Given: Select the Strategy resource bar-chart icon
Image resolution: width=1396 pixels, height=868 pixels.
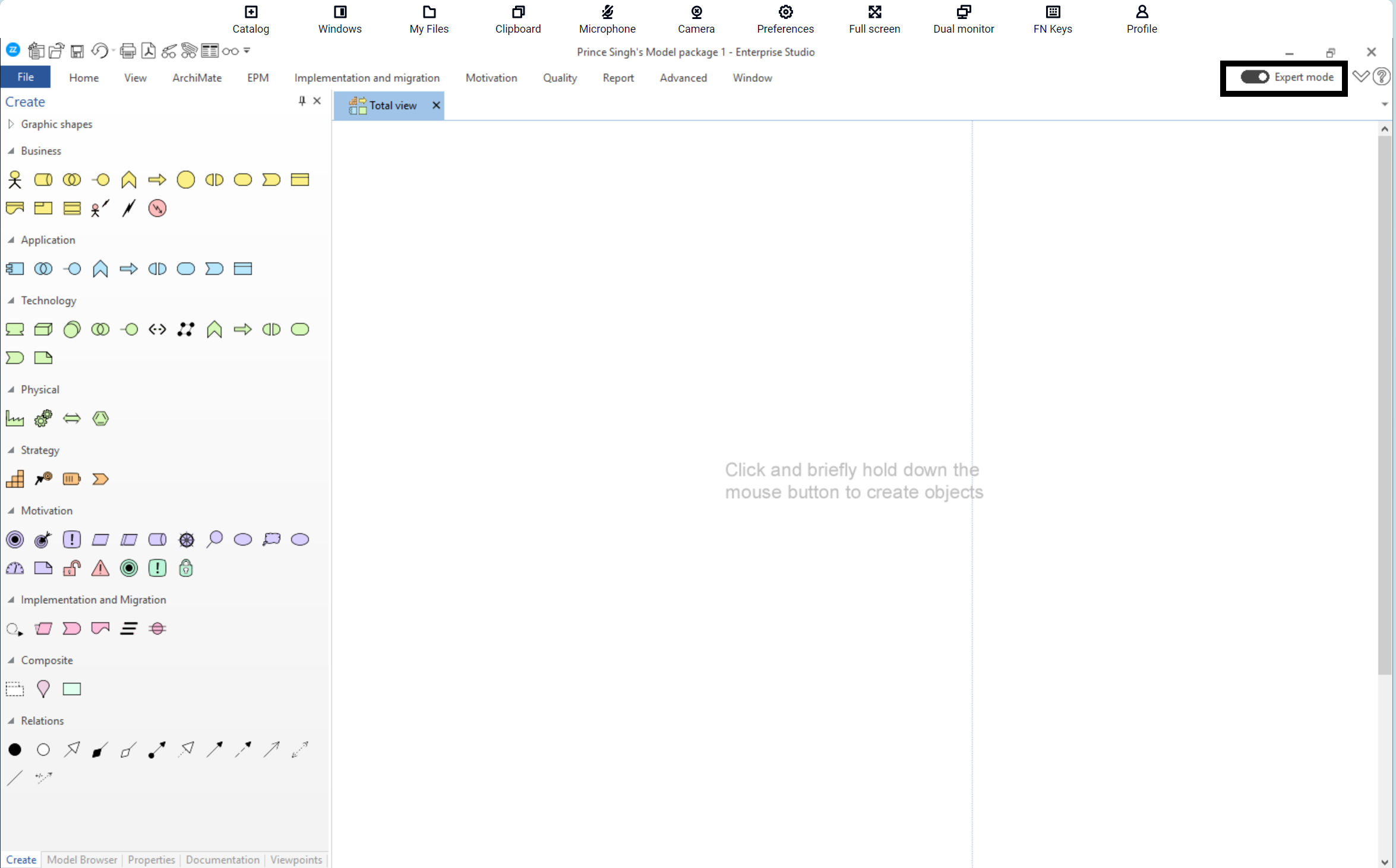Looking at the screenshot, I should pos(15,479).
